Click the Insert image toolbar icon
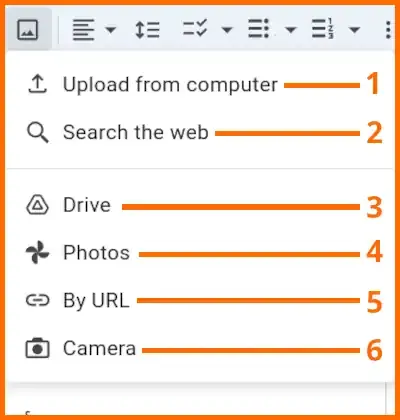The image size is (400, 420). 28,30
